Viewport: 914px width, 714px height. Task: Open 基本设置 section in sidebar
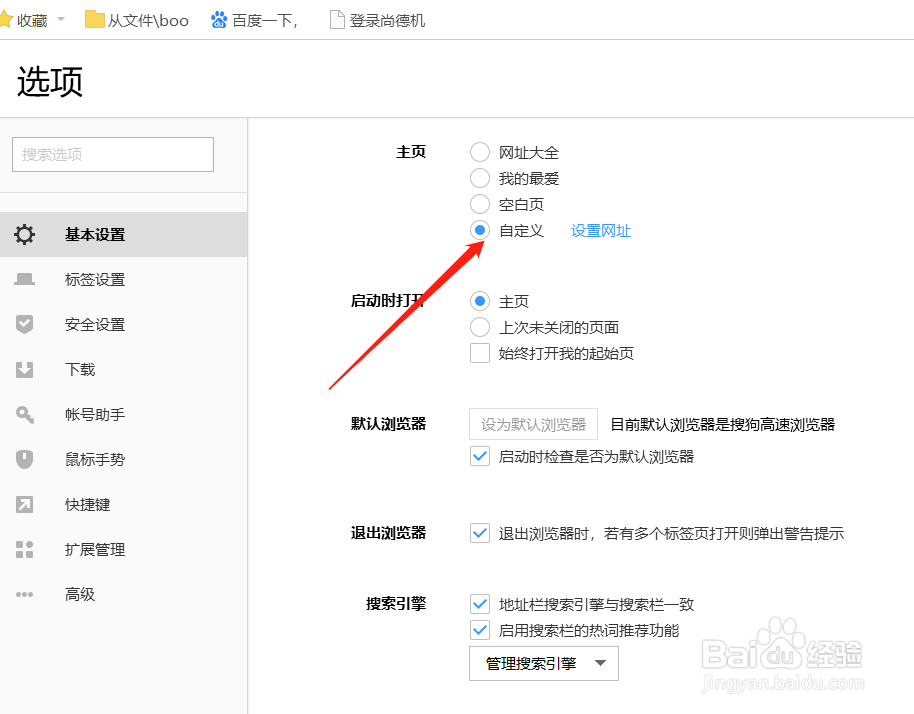tap(124, 234)
